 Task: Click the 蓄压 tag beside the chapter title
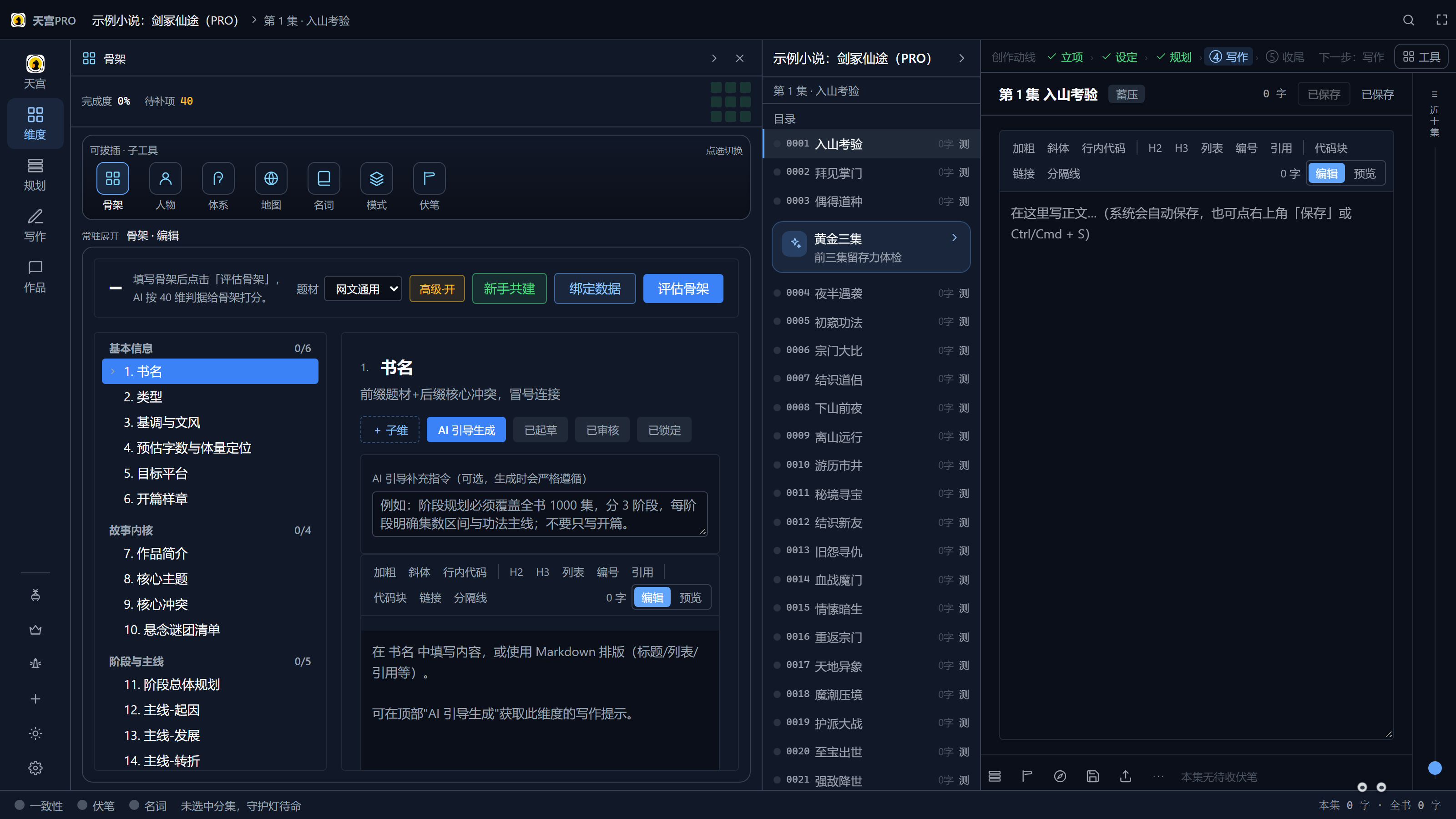[x=1127, y=94]
